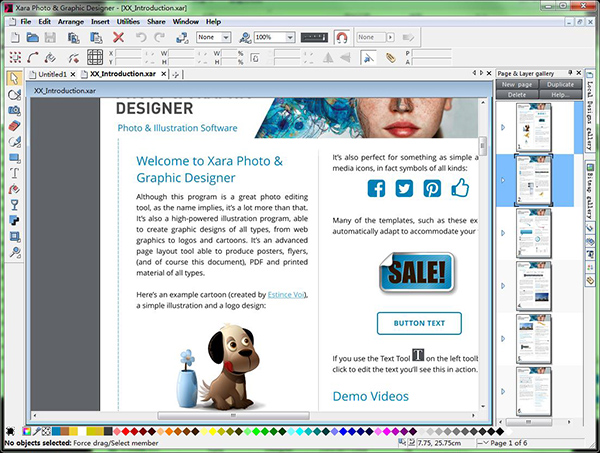
Task: Open the Help menu
Action: (214, 22)
